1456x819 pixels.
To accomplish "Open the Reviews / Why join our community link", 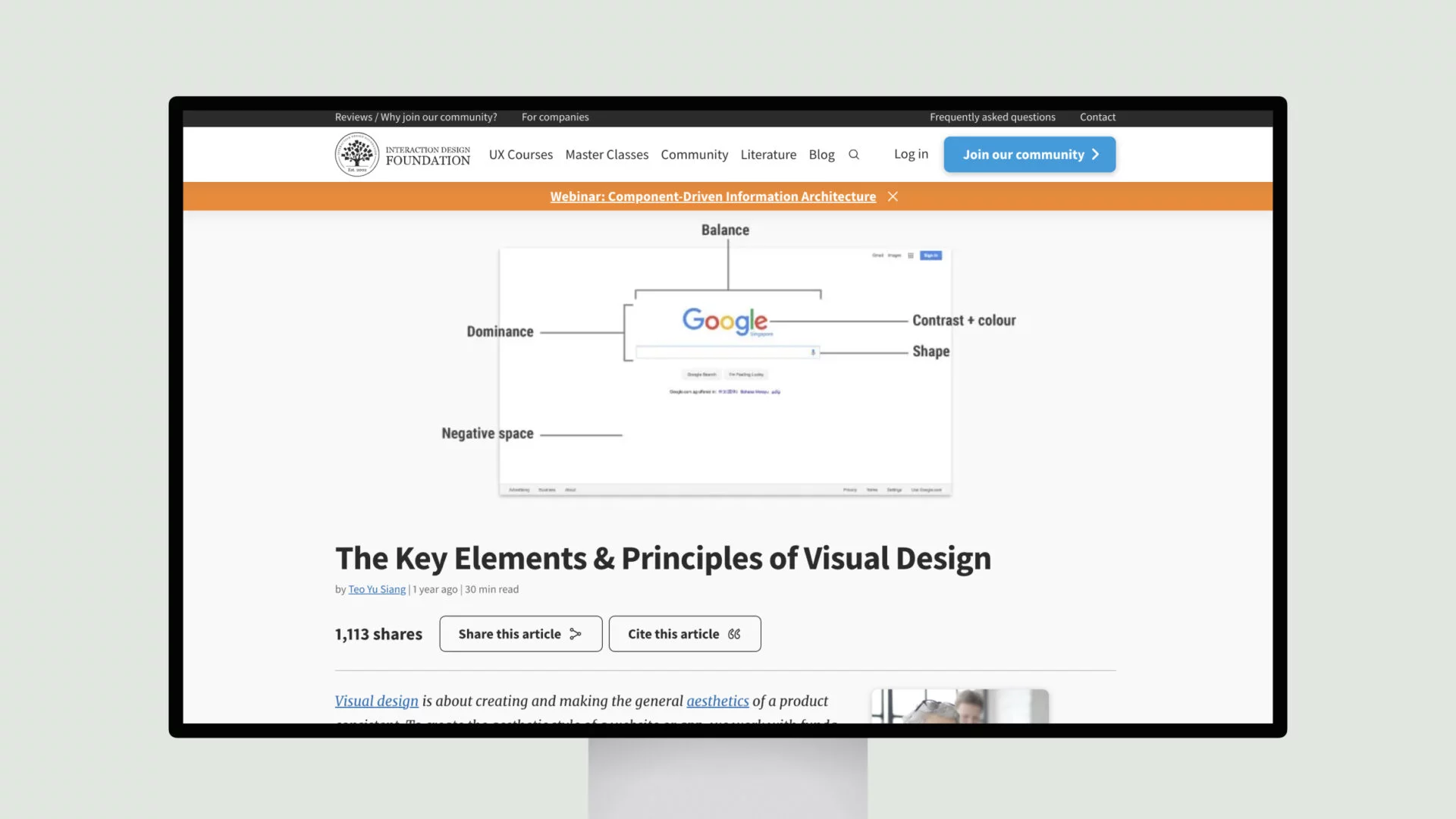I will tap(416, 117).
